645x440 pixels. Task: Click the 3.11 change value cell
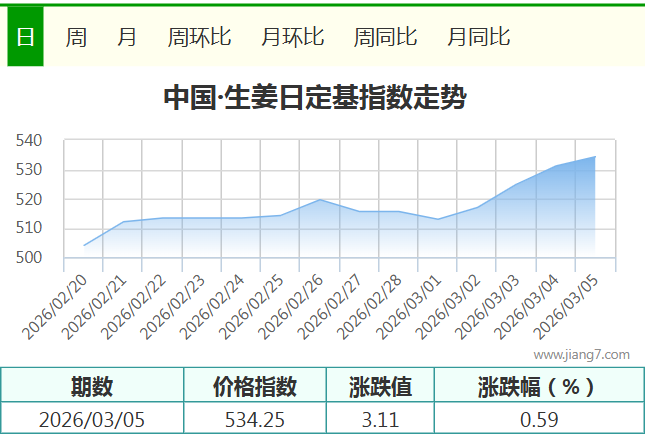[x=380, y=419]
